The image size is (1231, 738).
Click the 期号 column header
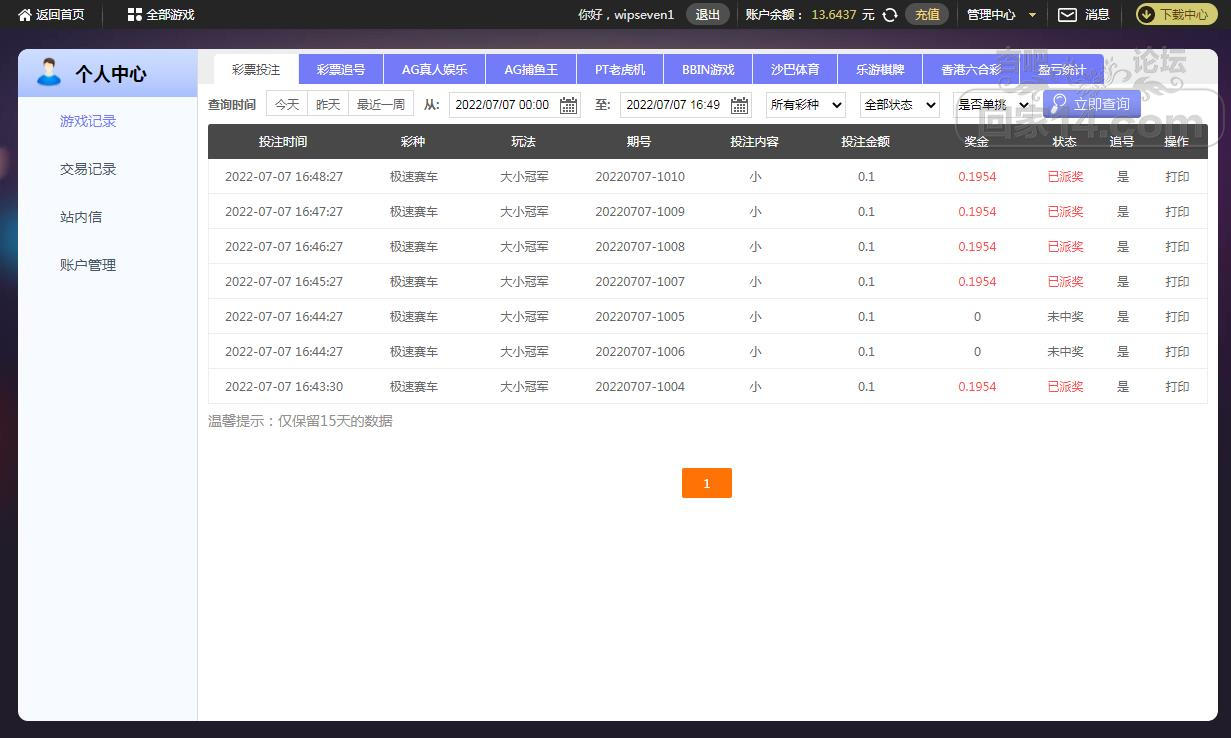[639, 142]
